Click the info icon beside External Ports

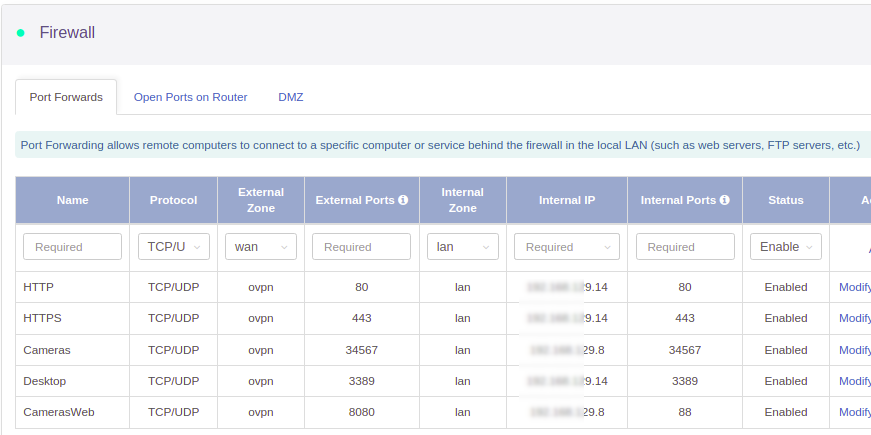(403, 200)
